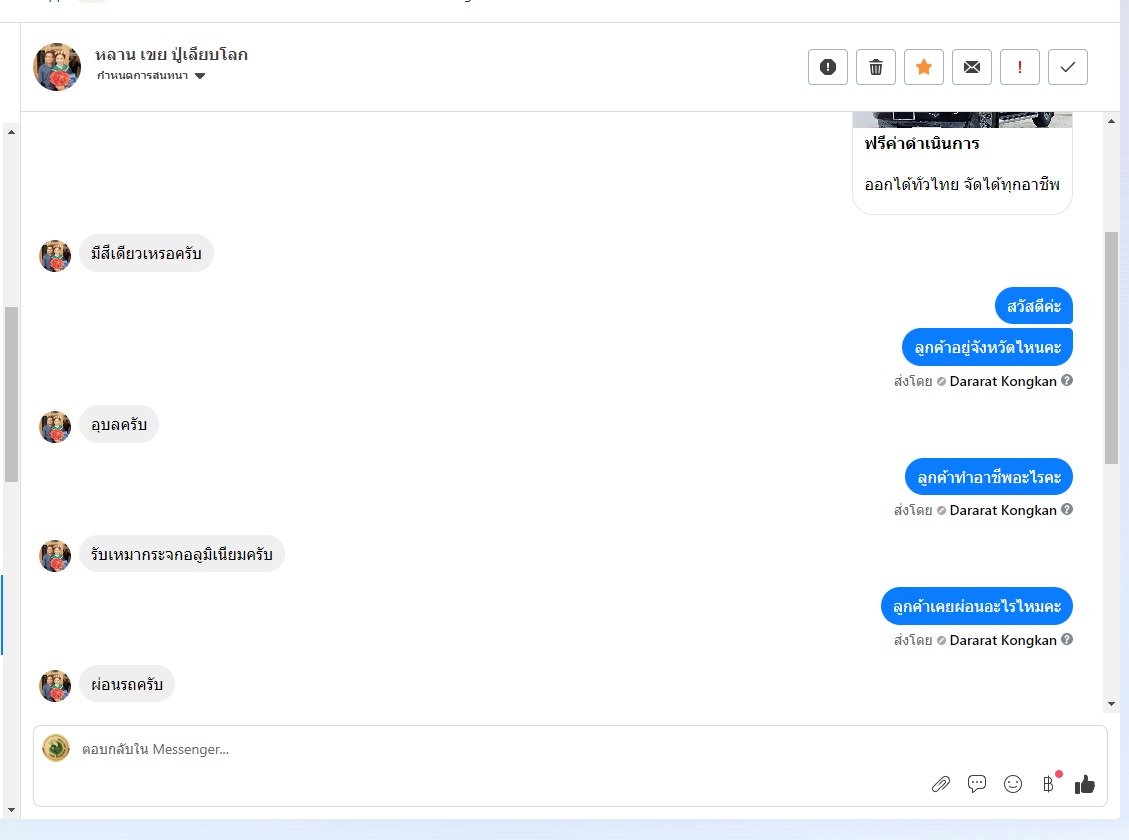The width and height of the screenshot is (1129, 840).
Task: Click the left panel scrollbar down arrow
Action: pos(11,810)
